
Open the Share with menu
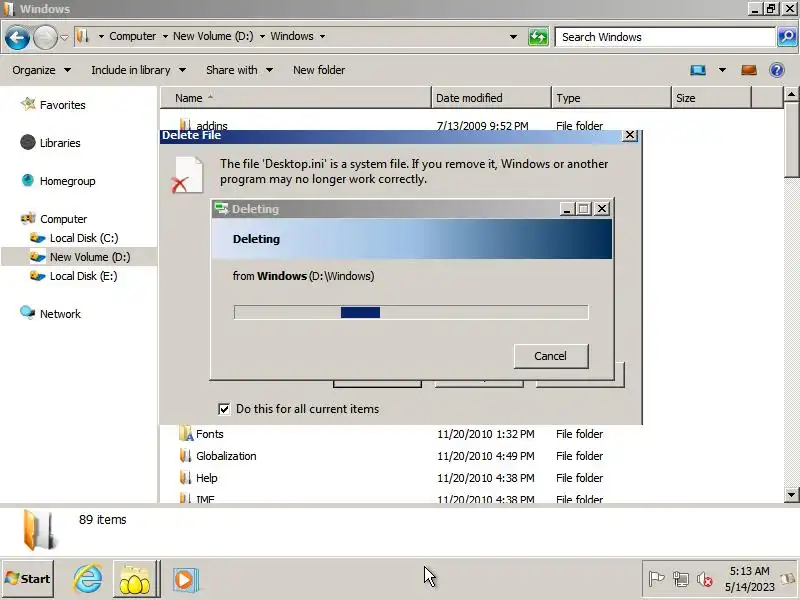(x=239, y=70)
